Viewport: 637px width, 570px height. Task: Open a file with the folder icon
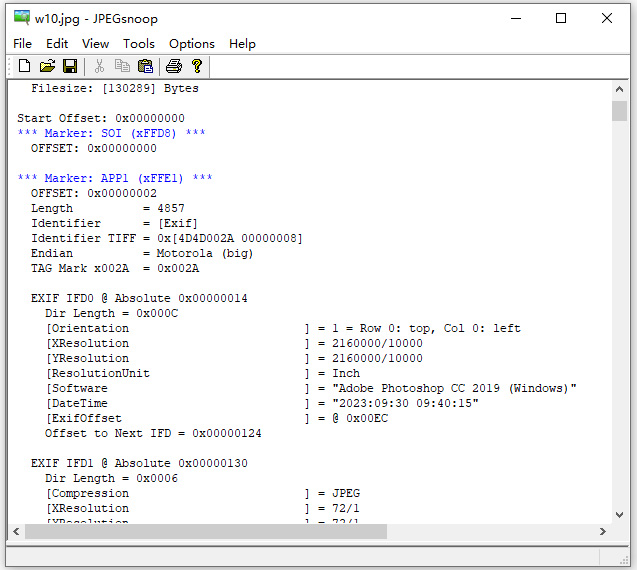[x=47, y=66]
